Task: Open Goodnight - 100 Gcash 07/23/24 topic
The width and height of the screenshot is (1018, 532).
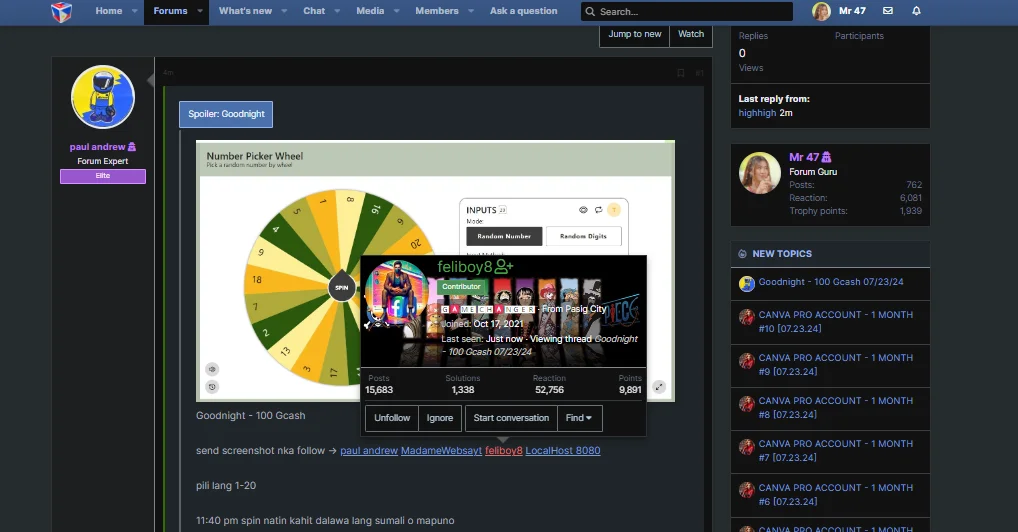Action: [x=831, y=282]
